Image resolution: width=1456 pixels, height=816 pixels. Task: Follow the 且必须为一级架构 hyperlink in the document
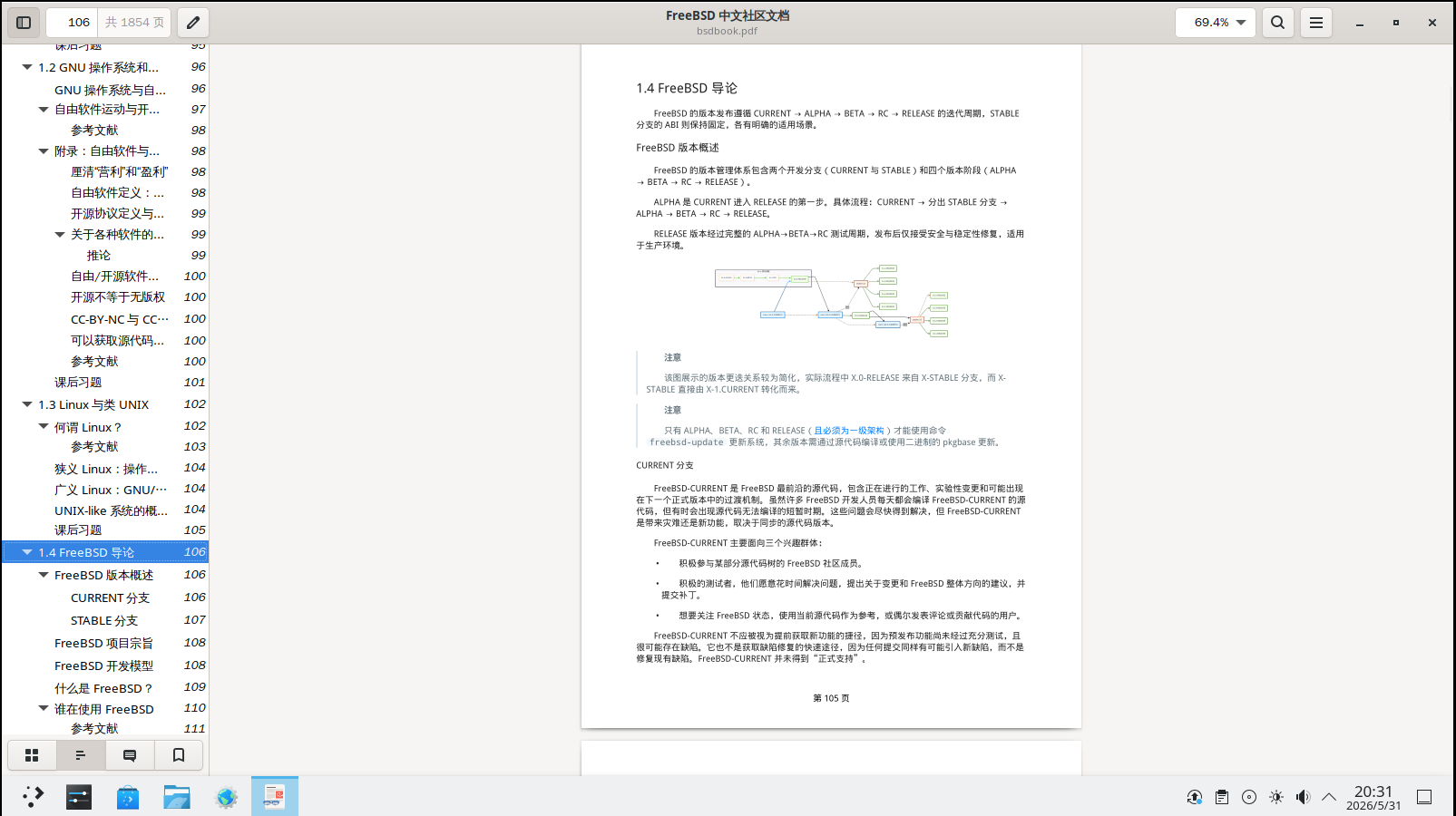(x=848, y=431)
